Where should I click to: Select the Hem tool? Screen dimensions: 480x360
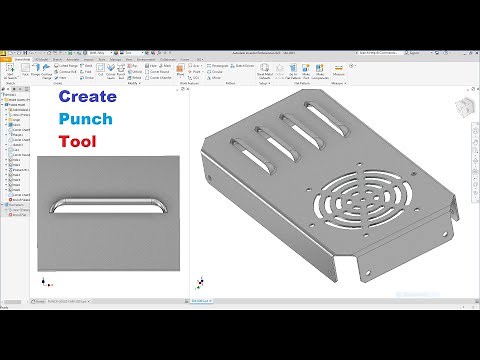pyautogui.click(x=60, y=78)
